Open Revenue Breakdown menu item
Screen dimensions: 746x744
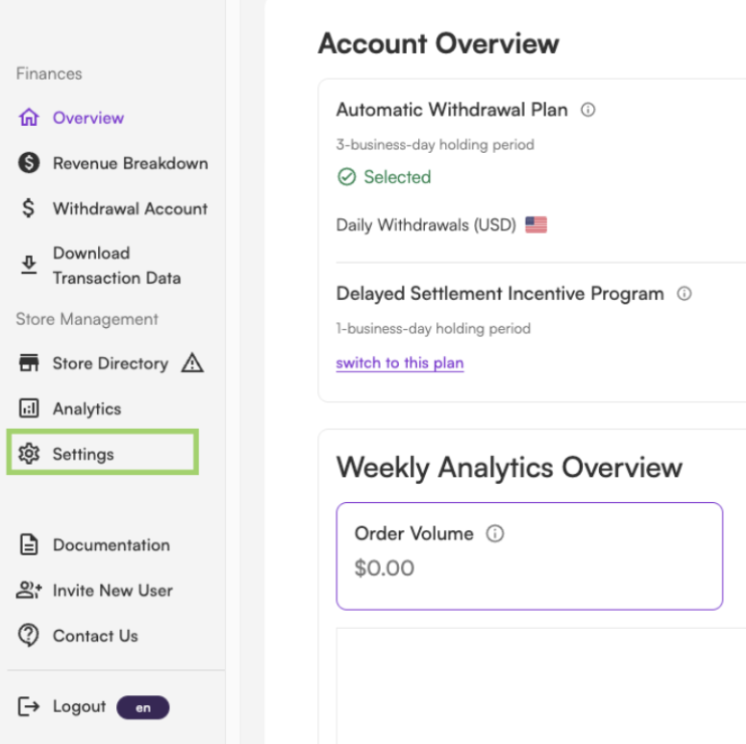[x=113, y=163]
